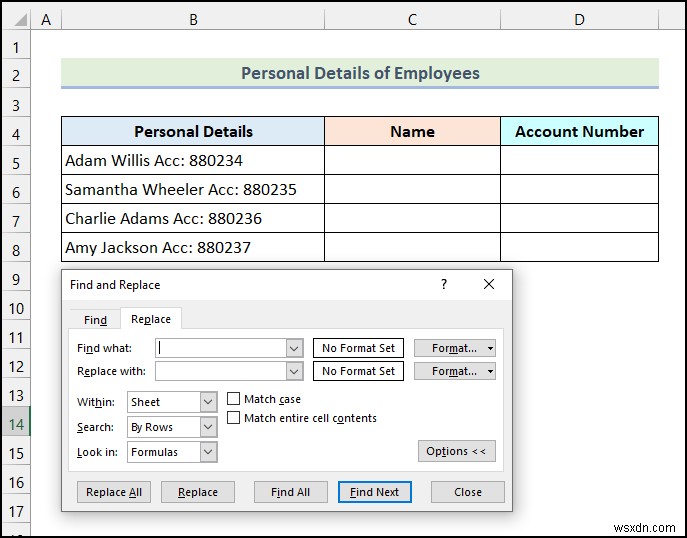Click the No Format Set preview for Replace with
Screen dimensions: 687x538
(x=358, y=372)
